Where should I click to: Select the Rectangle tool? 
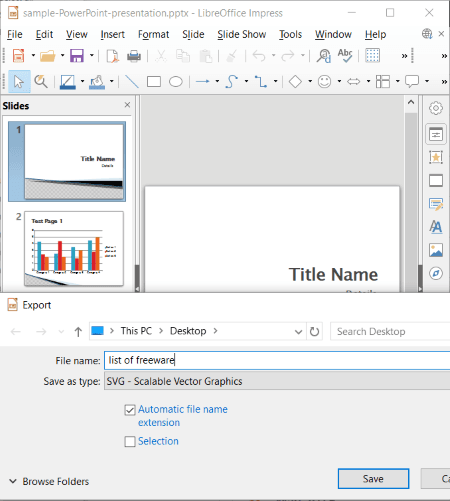point(154,81)
